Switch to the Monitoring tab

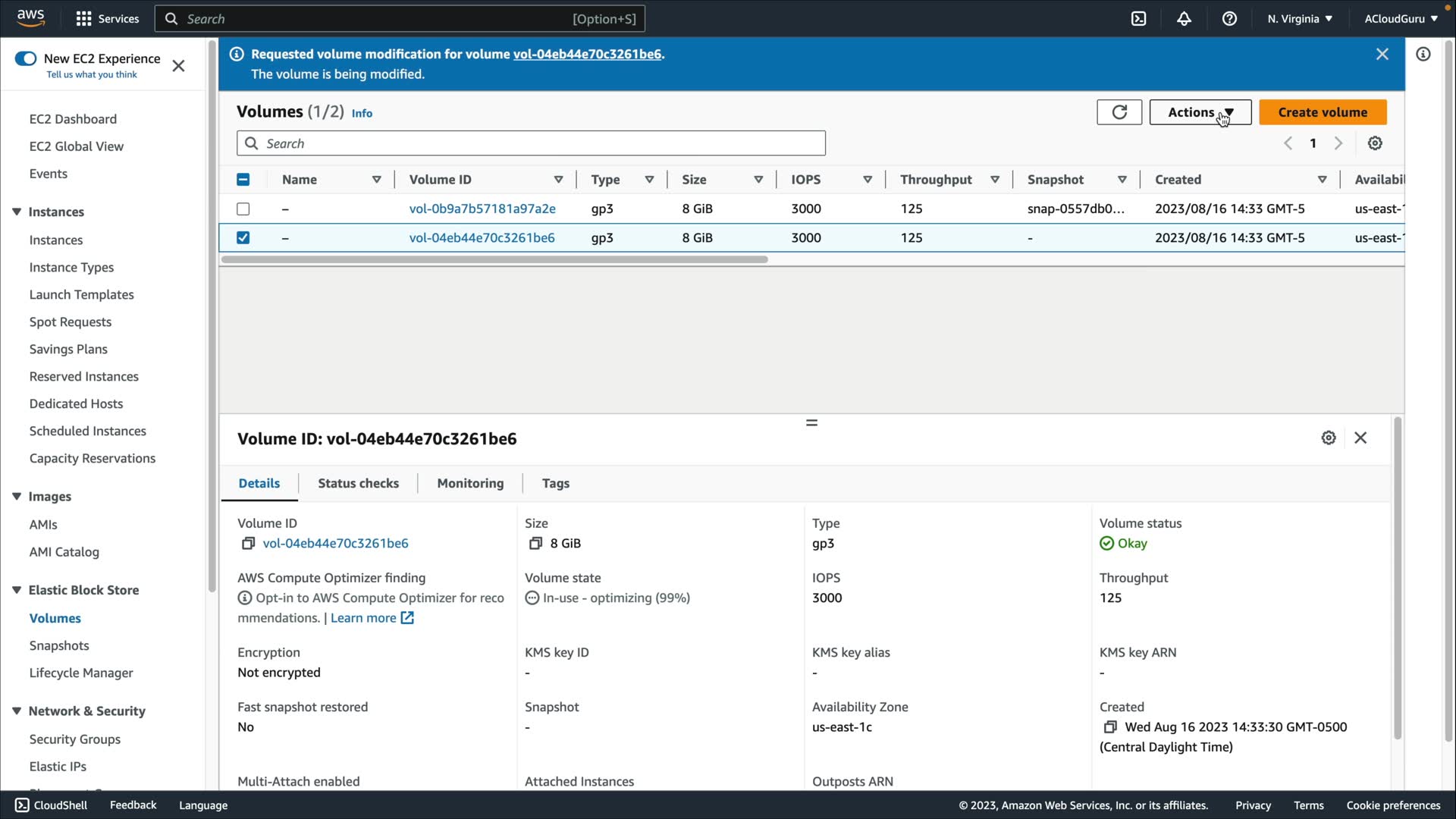click(470, 484)
